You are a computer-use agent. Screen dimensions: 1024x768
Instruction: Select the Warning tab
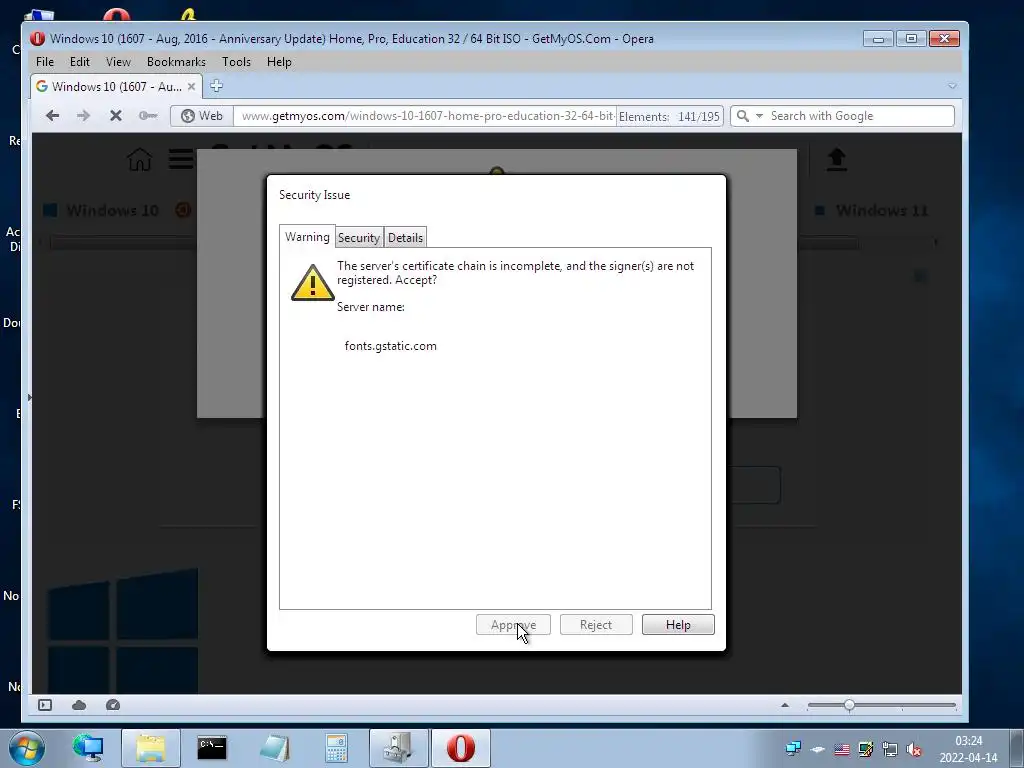tap(307, 236)
